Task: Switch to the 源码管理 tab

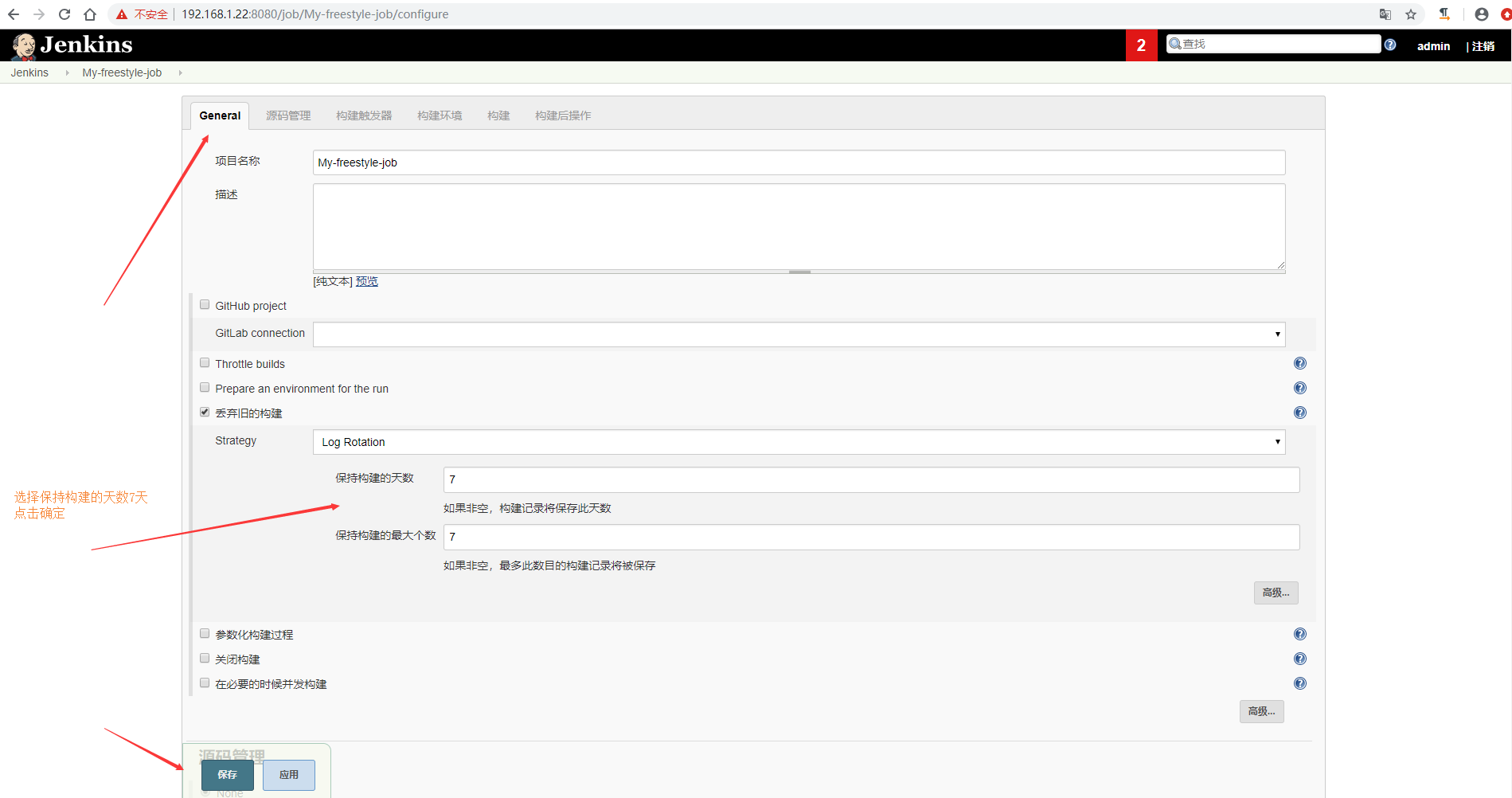Action: [x=288, y=115]
